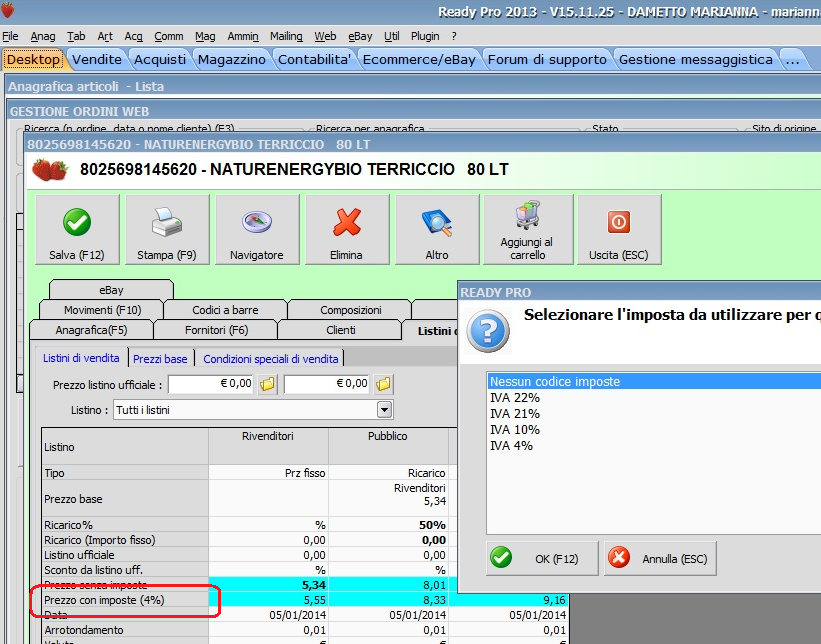Click the 50% Ricarico cell under Pubblico
Screen dimensions: 821x644
[388, 525]
